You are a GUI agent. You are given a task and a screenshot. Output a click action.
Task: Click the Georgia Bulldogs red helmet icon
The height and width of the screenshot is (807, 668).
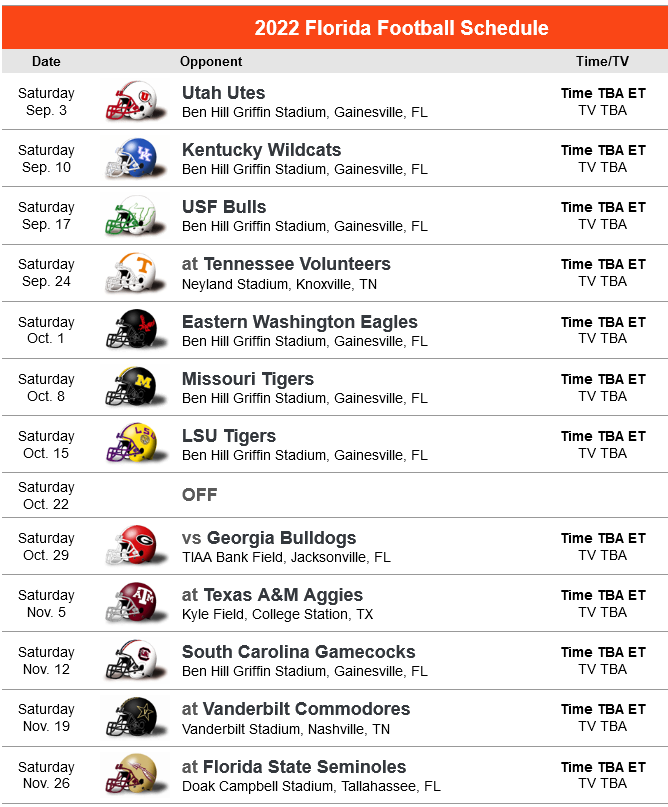coord(135,546)
